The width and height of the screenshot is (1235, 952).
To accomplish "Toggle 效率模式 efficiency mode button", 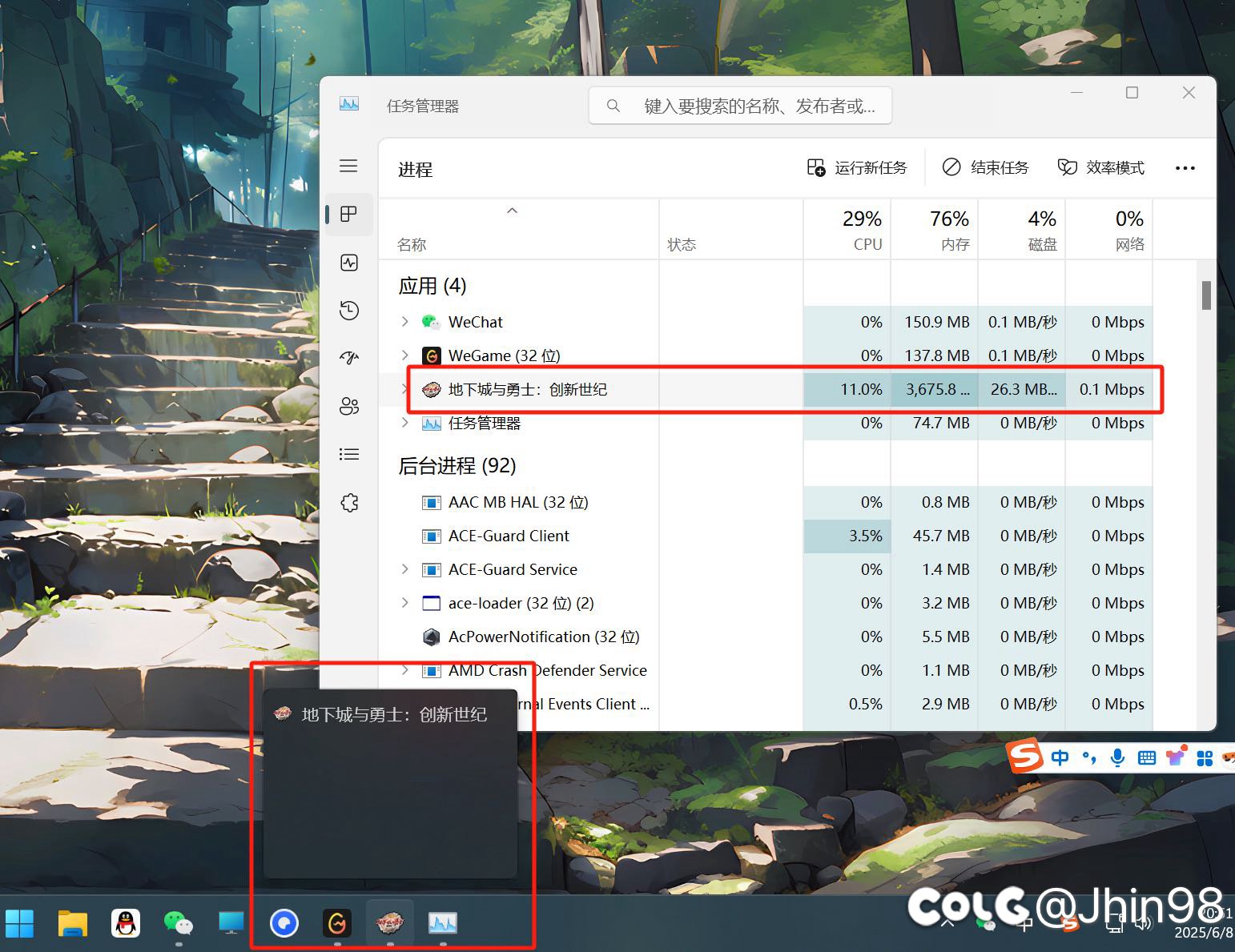I will 1101,167.
